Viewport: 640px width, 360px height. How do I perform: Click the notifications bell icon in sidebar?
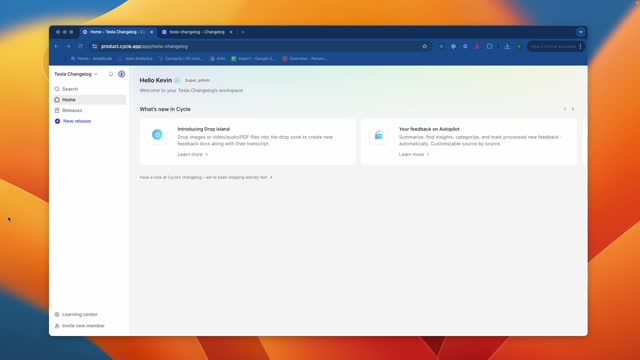point(111,74)
